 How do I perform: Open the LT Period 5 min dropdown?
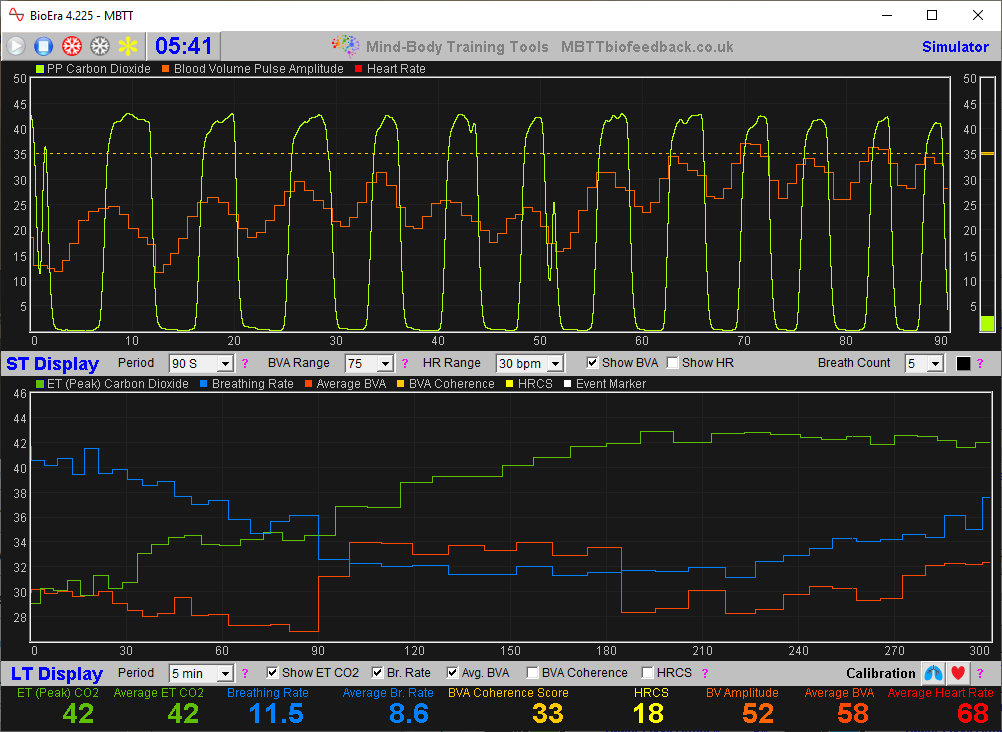click(200, 674)
